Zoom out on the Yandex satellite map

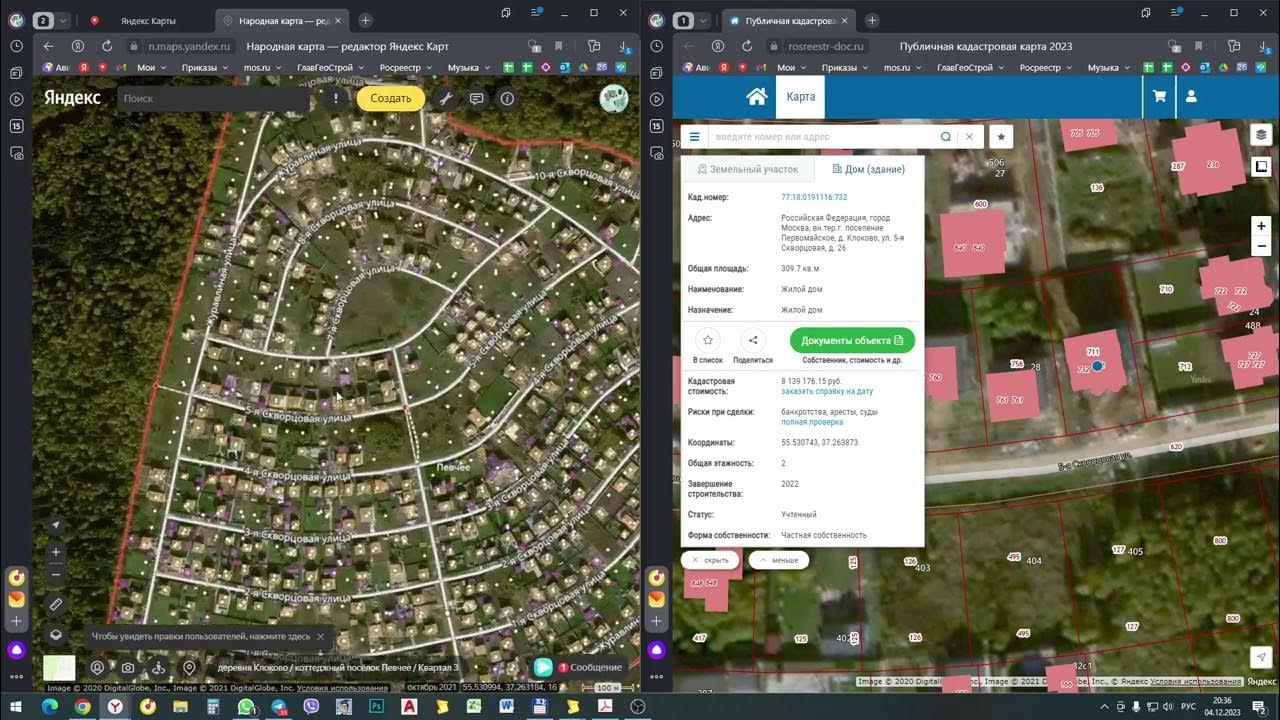pyautogui.click(x=56, y=574)
